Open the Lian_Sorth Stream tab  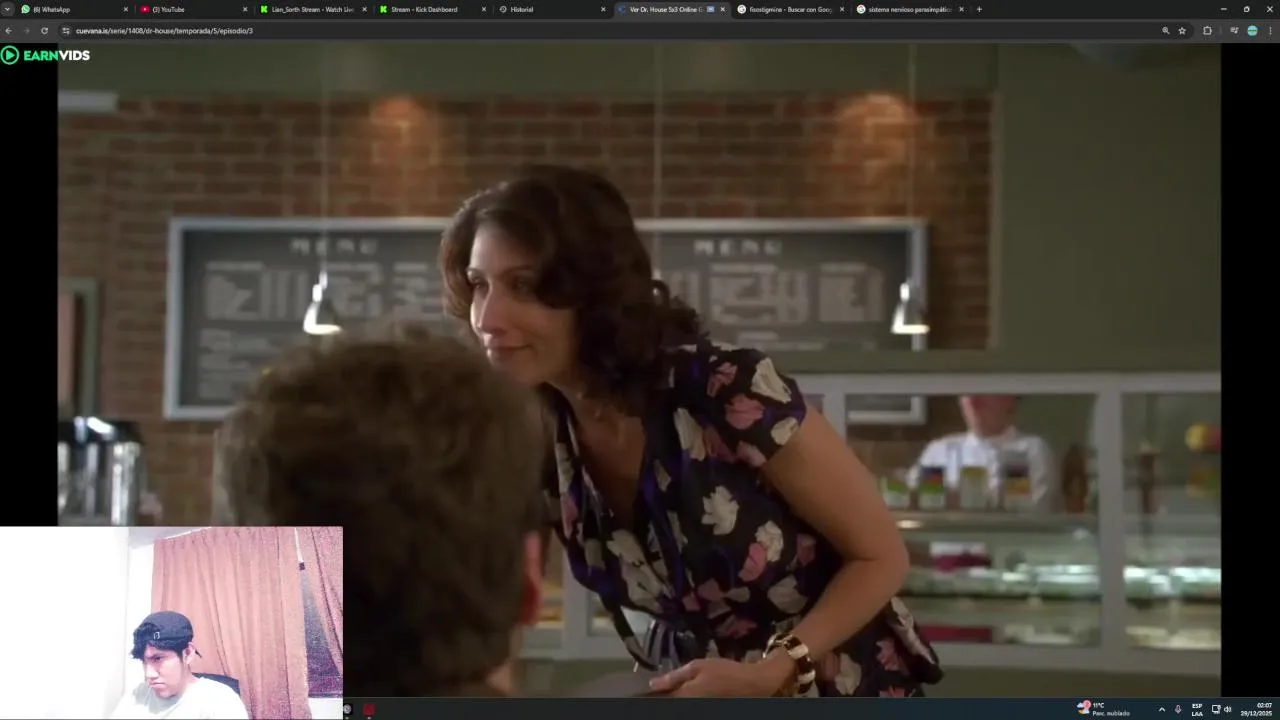point(313,9)
